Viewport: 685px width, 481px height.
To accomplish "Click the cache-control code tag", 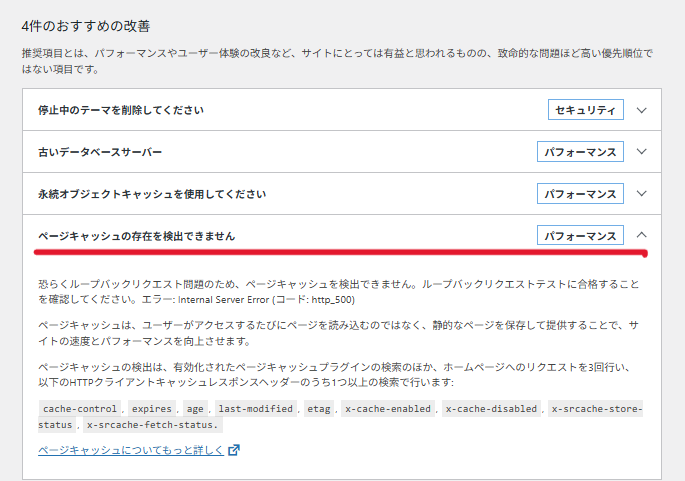I will pos(80,409).
